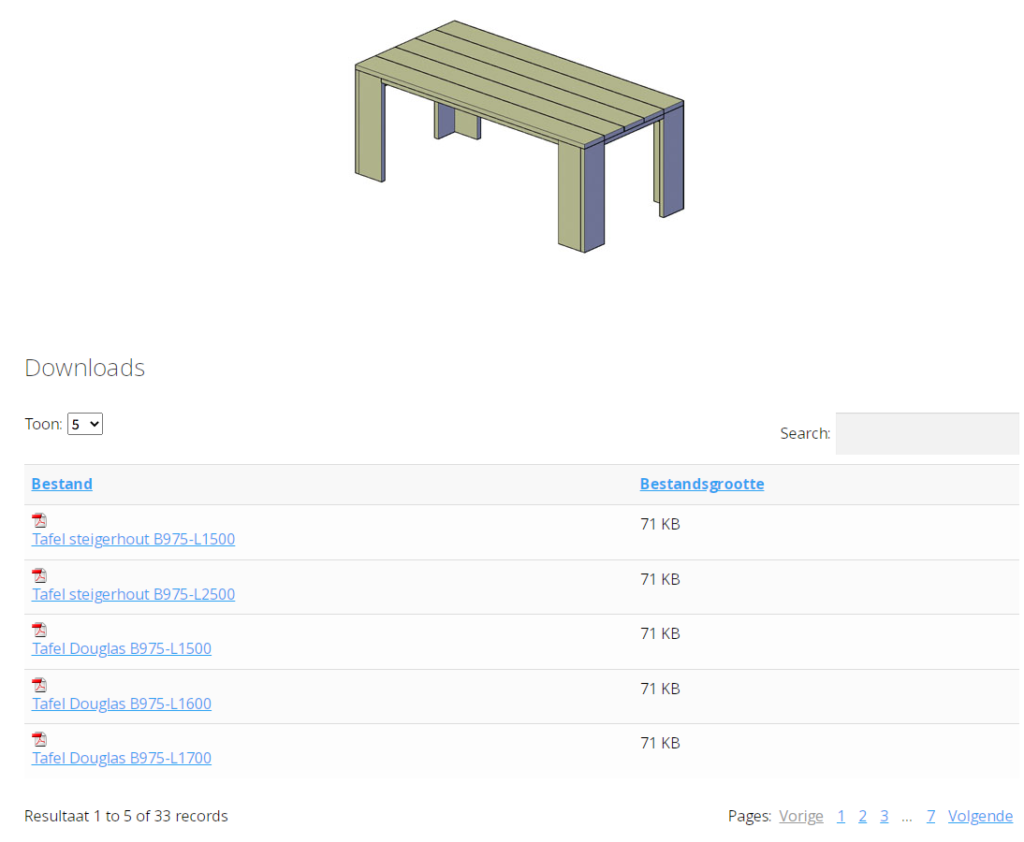
Task: Click the PDF icon beside Tafel steigerhout B975-L1500
Action: (39, 519)
